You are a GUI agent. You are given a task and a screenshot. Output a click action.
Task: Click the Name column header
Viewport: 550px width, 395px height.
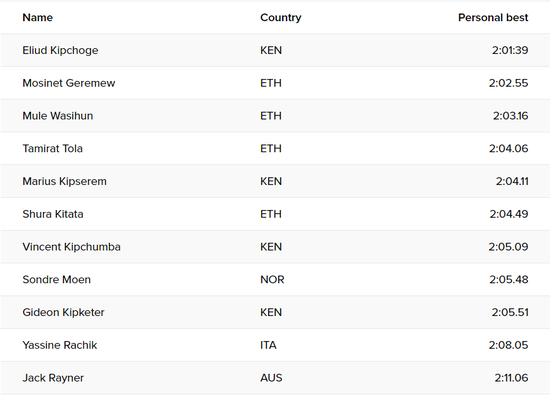(38, 18)
